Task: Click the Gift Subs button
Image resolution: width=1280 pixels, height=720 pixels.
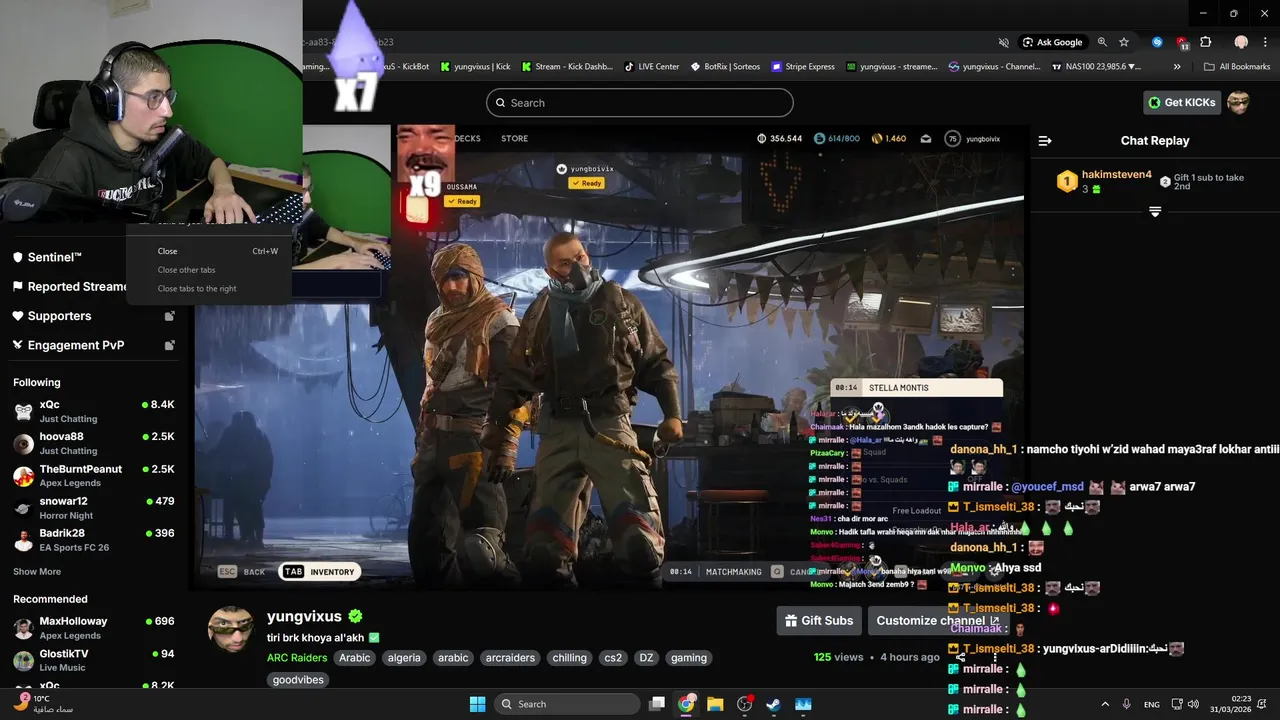Action: (819, 621)
